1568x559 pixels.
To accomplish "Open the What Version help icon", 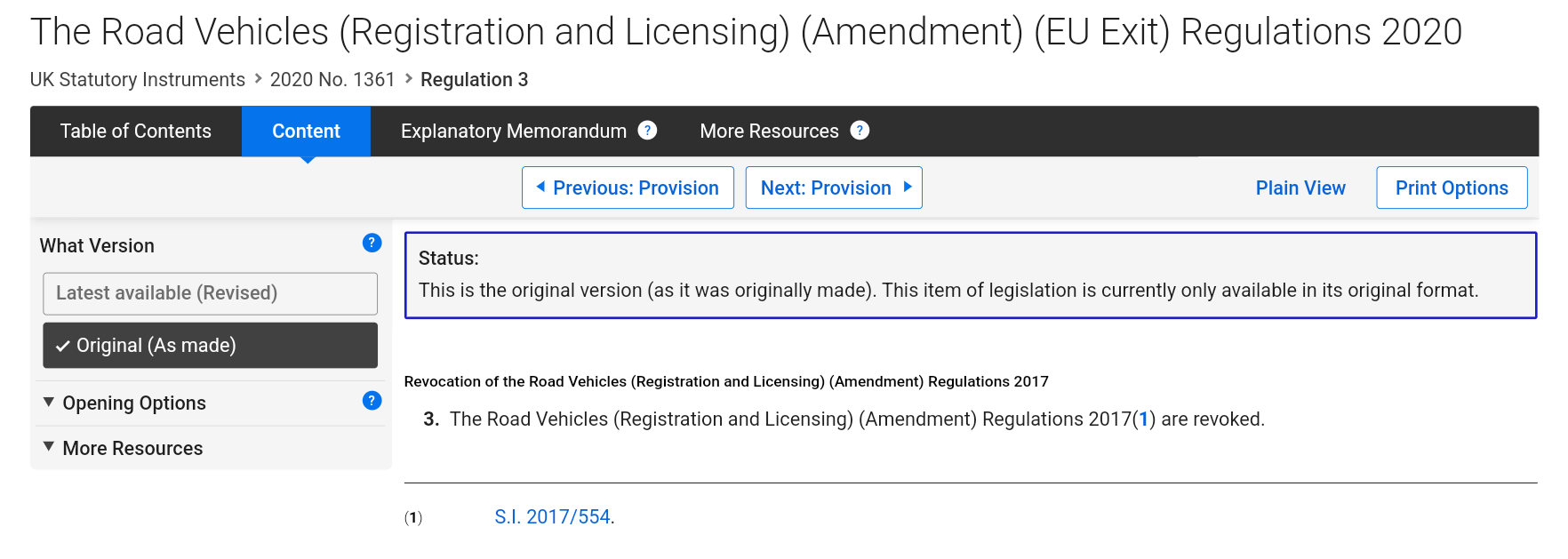I will coord(372,243).
